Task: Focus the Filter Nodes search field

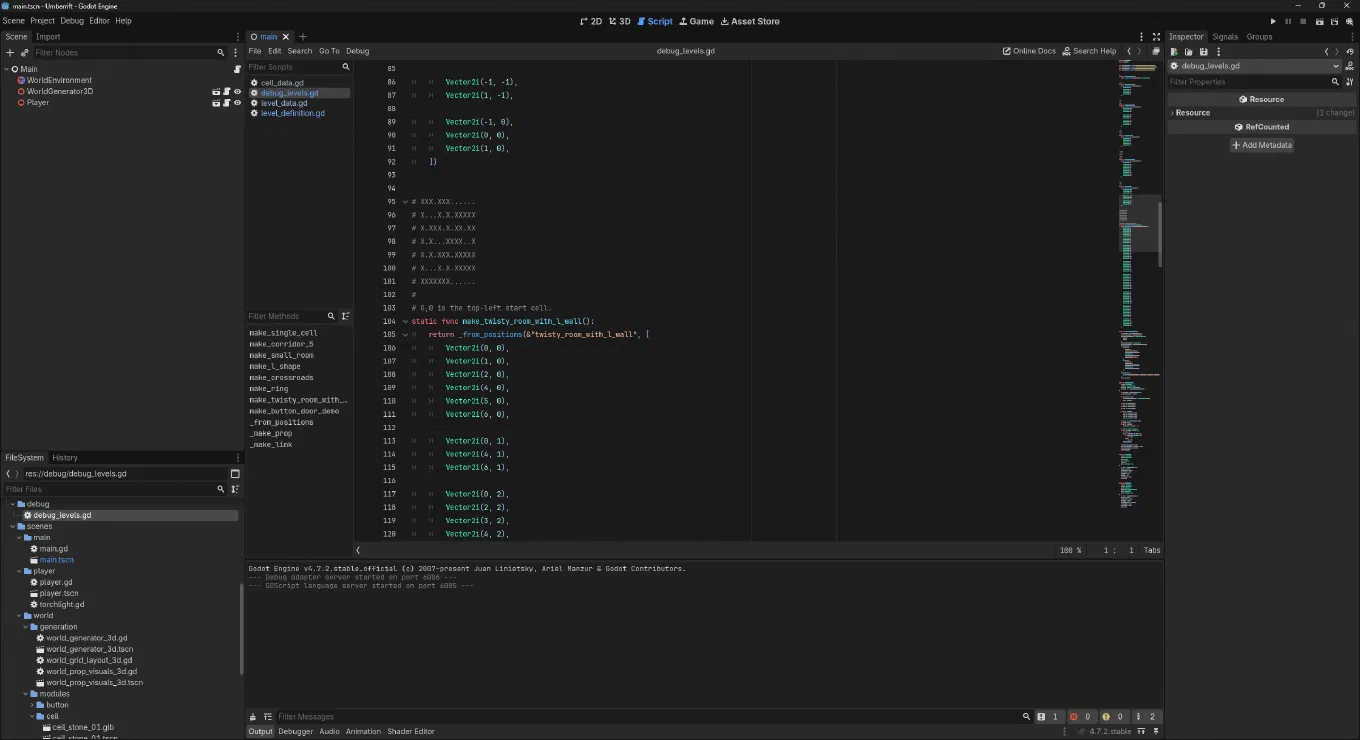Action: pyautogui.click(x=130, y=52)
